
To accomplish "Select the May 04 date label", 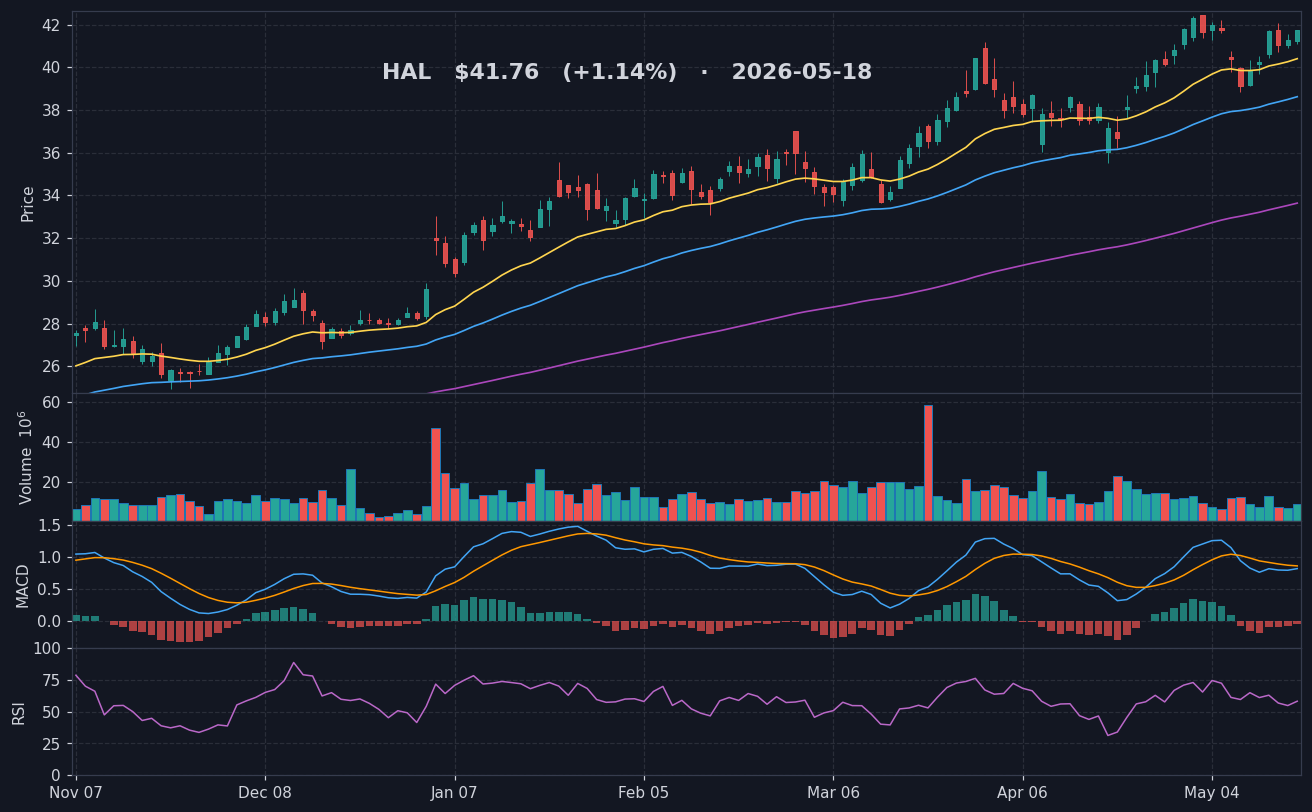I will (1212, 794).
